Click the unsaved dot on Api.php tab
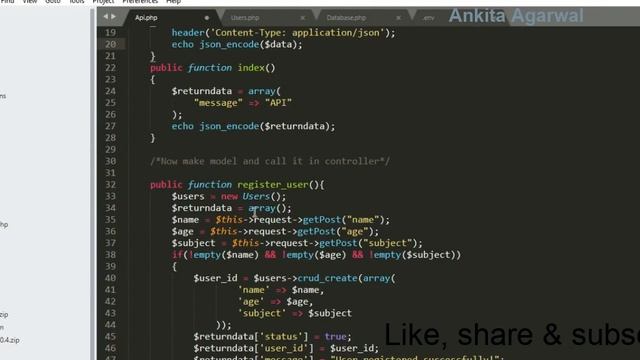The image size is (640, 360). pyautogui.click(x=207, y=18)
